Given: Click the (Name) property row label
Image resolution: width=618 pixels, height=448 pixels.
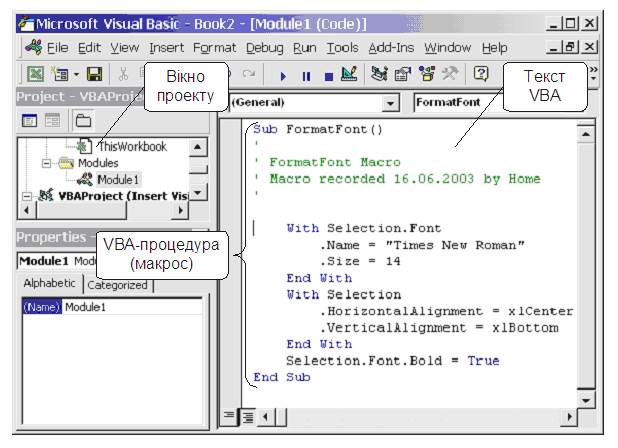Looking at the screenshot, I should pos(42,307).
